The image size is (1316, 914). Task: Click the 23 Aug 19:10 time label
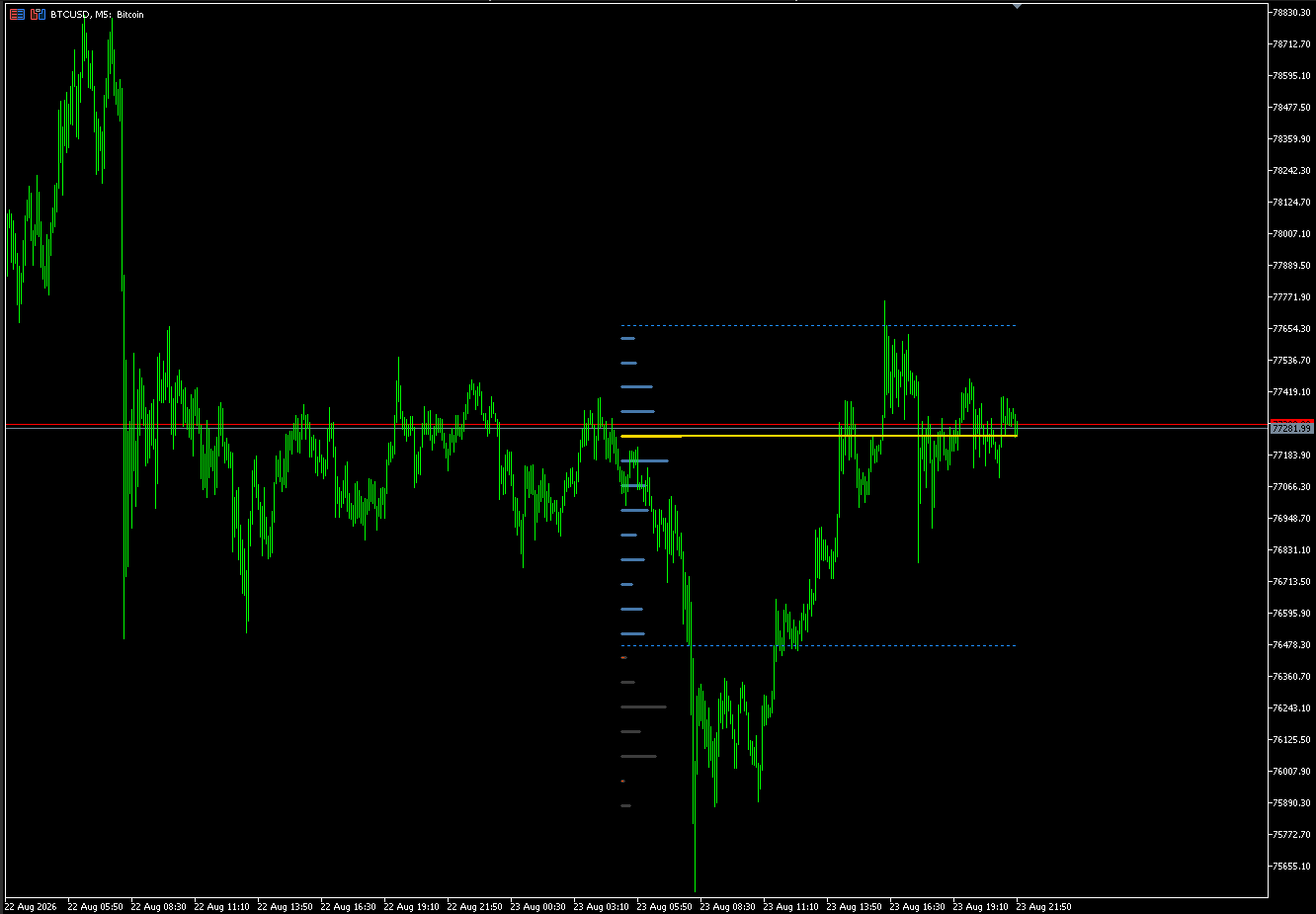[x=980, y=906]
